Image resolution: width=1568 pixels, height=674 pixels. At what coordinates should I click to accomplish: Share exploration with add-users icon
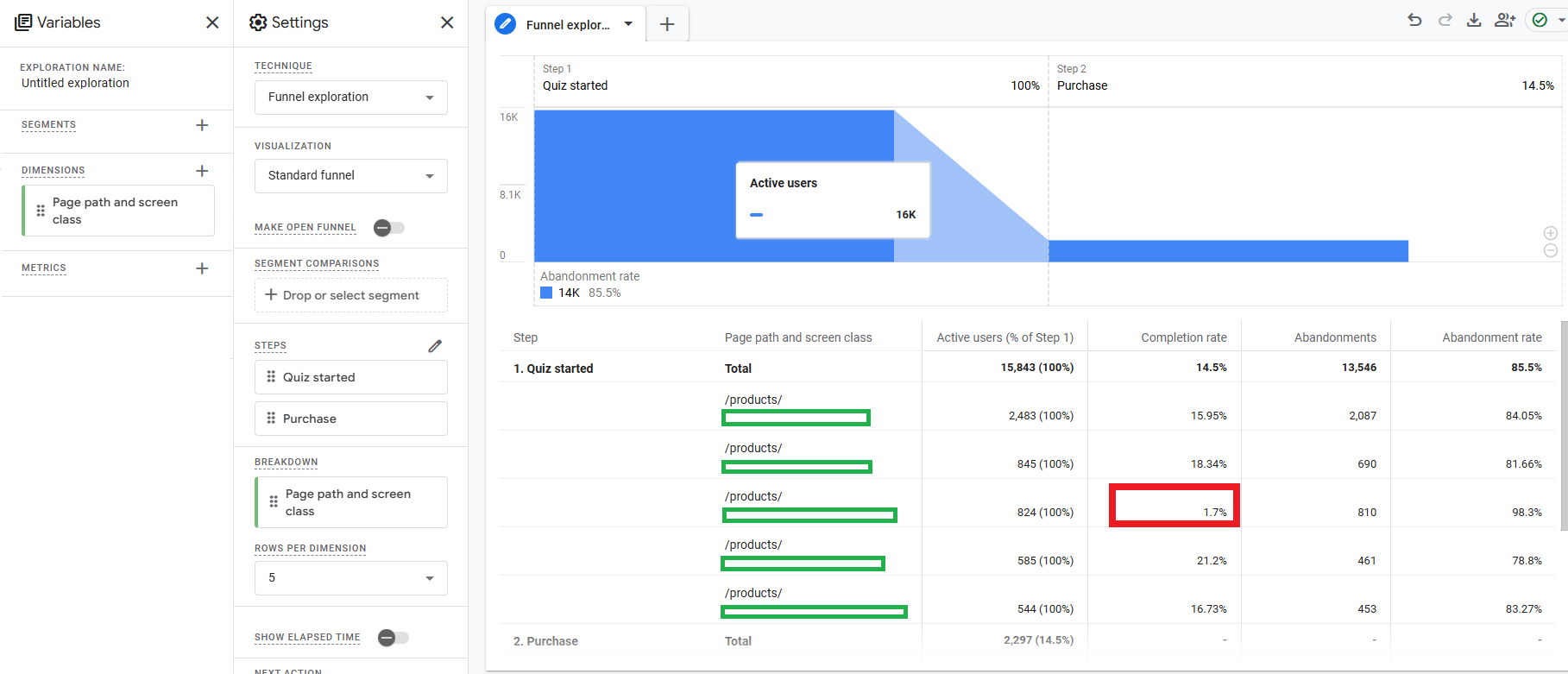pyautogui.click(x=1505, y=20)
